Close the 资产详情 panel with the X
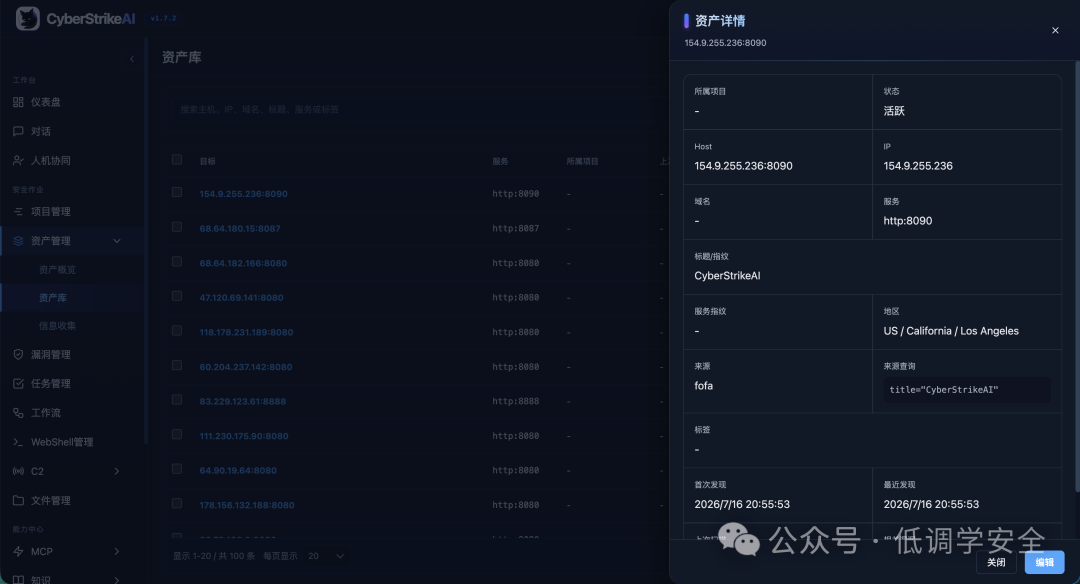This screenshot has width=1080, height=584. pyautogui.click(x=1055, y=30)
